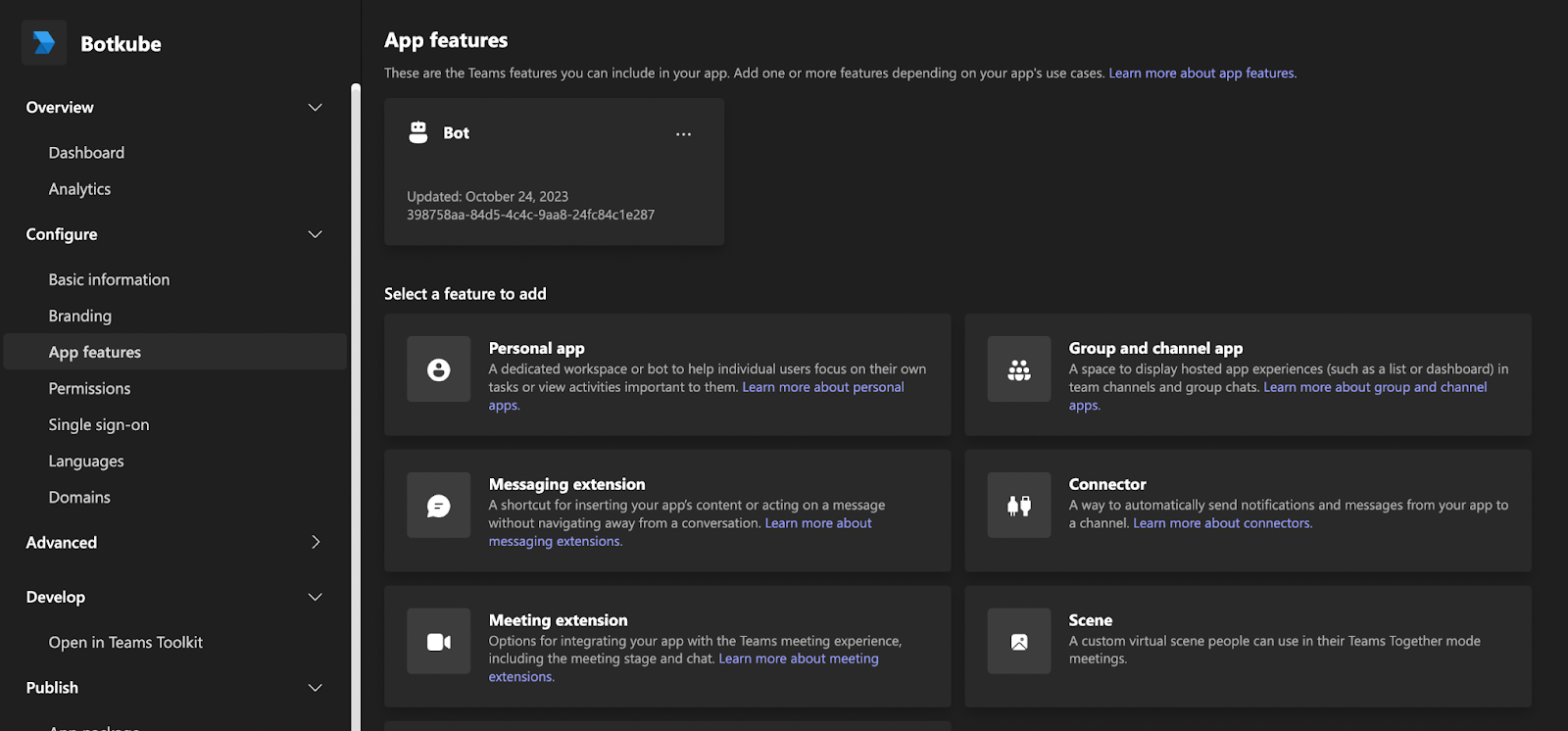
Task: Open the Bot card three-dots menu
Action: pyautogui.click(x=683, y=134)
